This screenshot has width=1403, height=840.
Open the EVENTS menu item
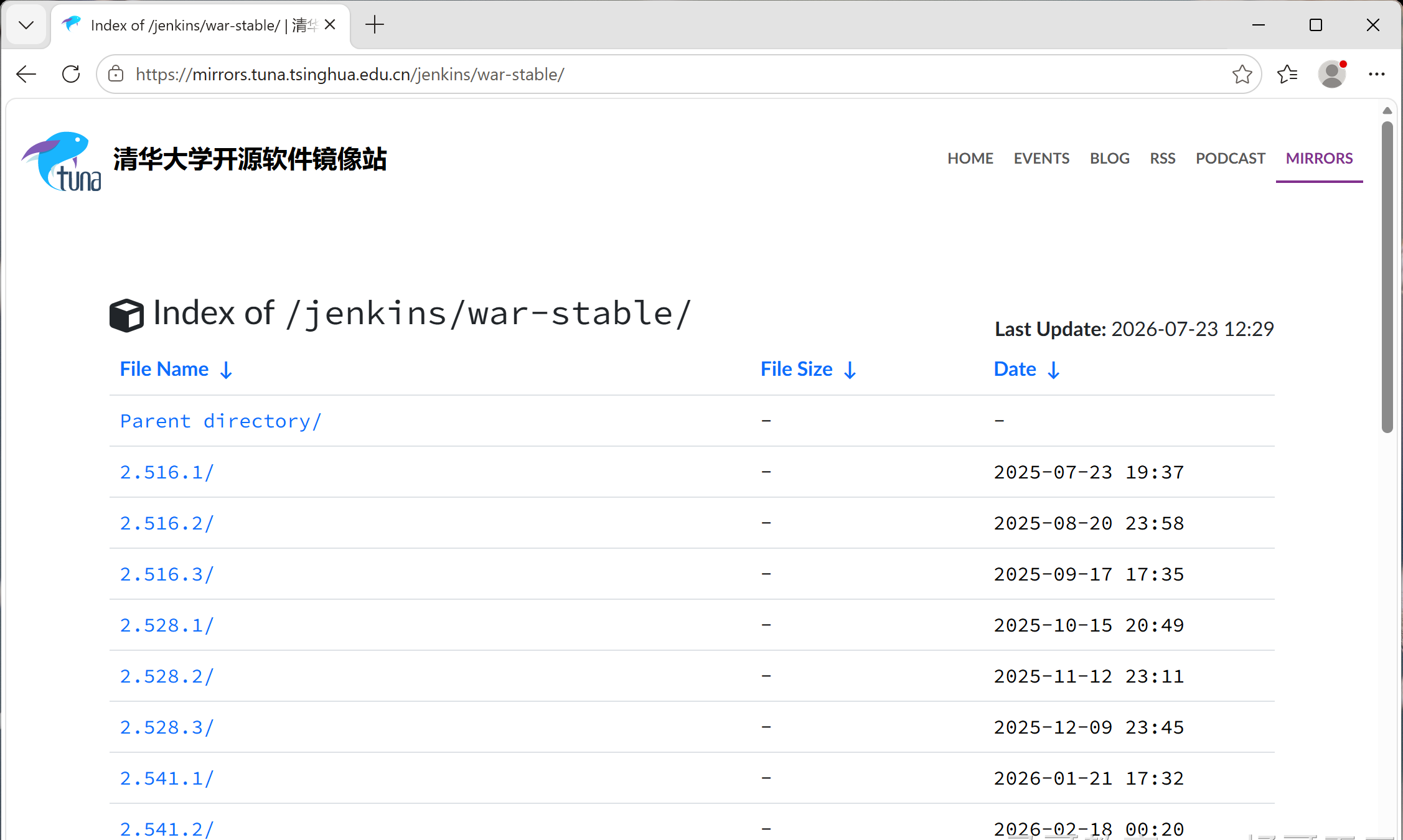[1041, 158]
